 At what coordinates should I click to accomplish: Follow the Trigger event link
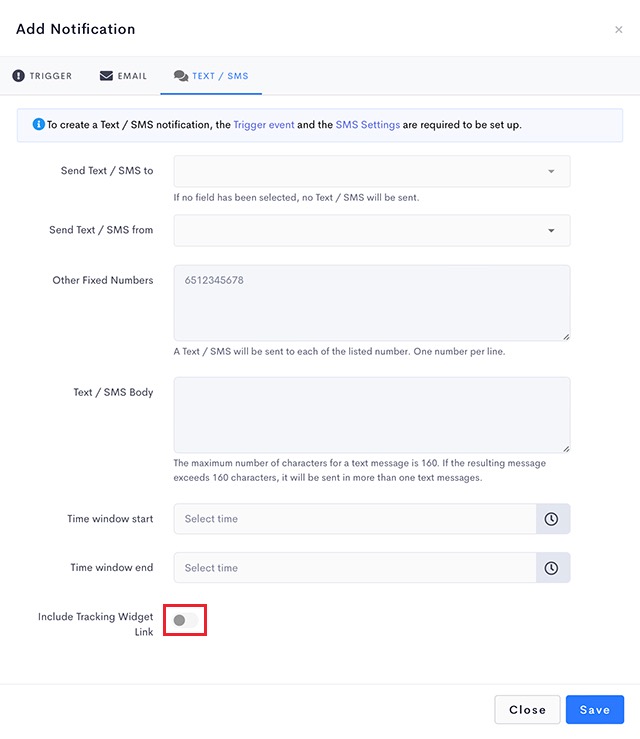264,124
